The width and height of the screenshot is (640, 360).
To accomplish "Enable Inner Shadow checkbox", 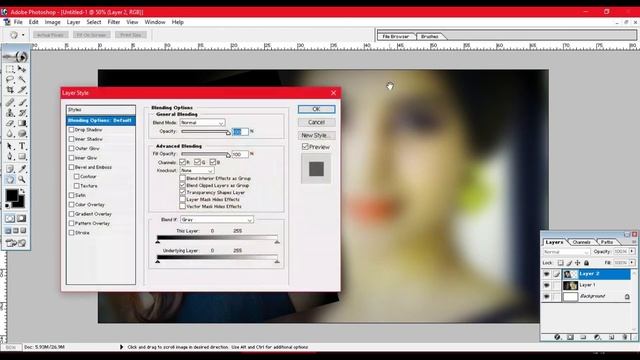I will click(71, 139).
